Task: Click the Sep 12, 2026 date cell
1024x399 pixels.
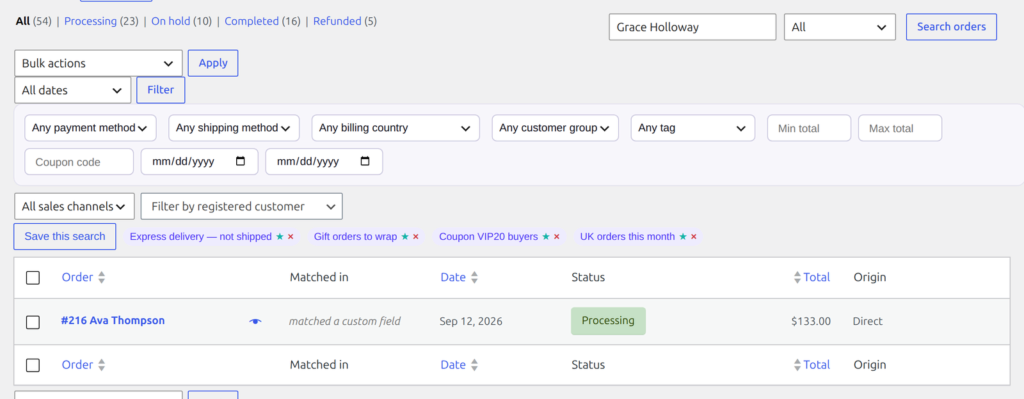Action: click(471, 321)
